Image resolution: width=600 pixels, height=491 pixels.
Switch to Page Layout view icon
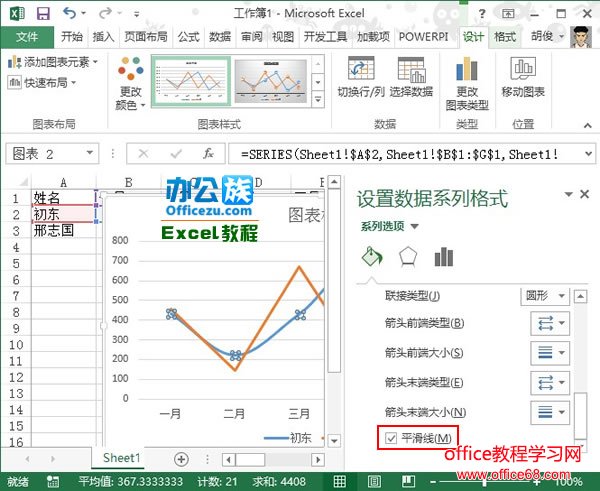coord(374,481)
